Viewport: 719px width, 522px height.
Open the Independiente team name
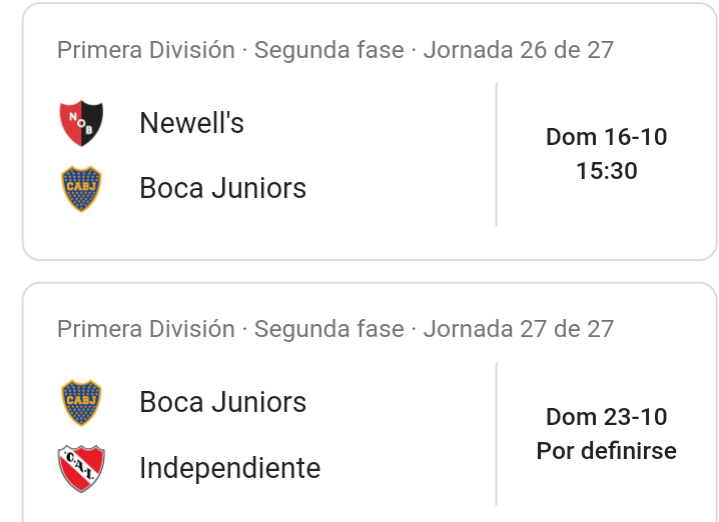point(230,468)
